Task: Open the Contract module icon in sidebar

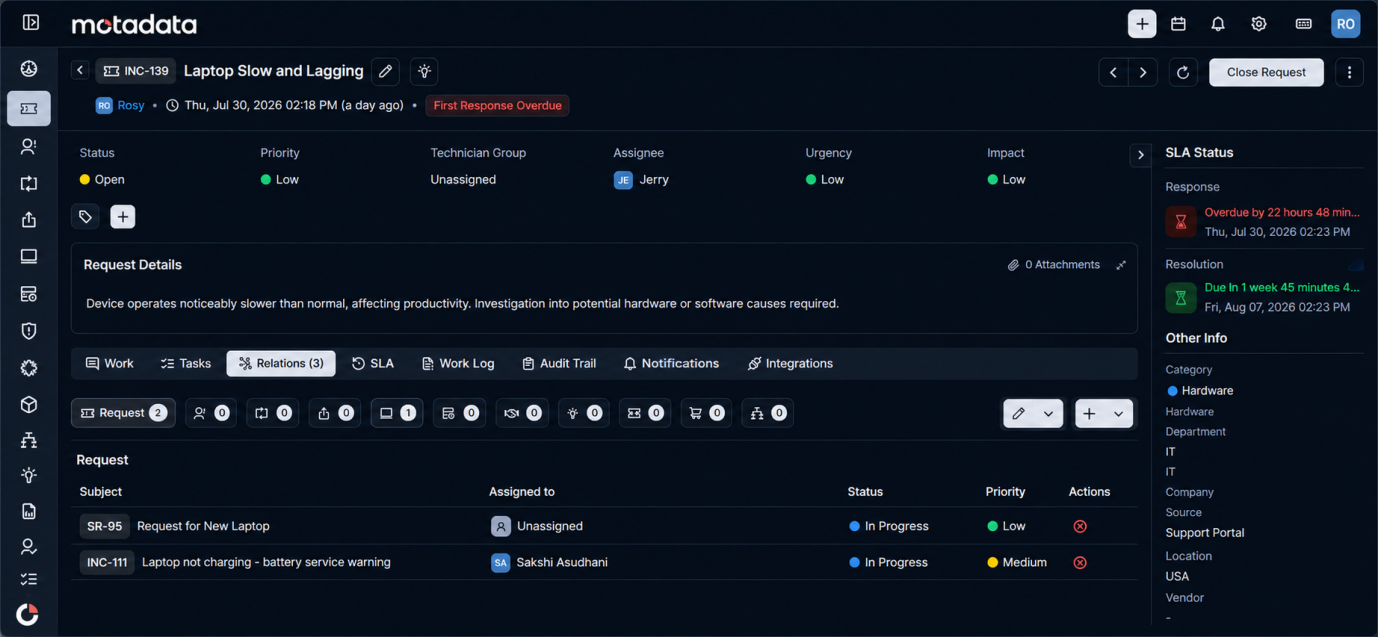Action: coord(29,294)
